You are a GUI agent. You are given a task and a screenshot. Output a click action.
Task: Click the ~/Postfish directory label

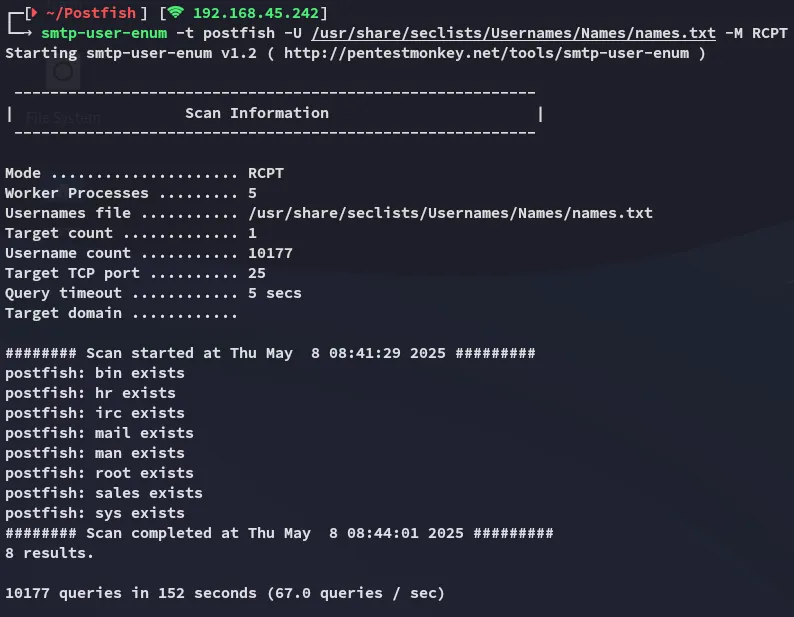coord(91,13)
